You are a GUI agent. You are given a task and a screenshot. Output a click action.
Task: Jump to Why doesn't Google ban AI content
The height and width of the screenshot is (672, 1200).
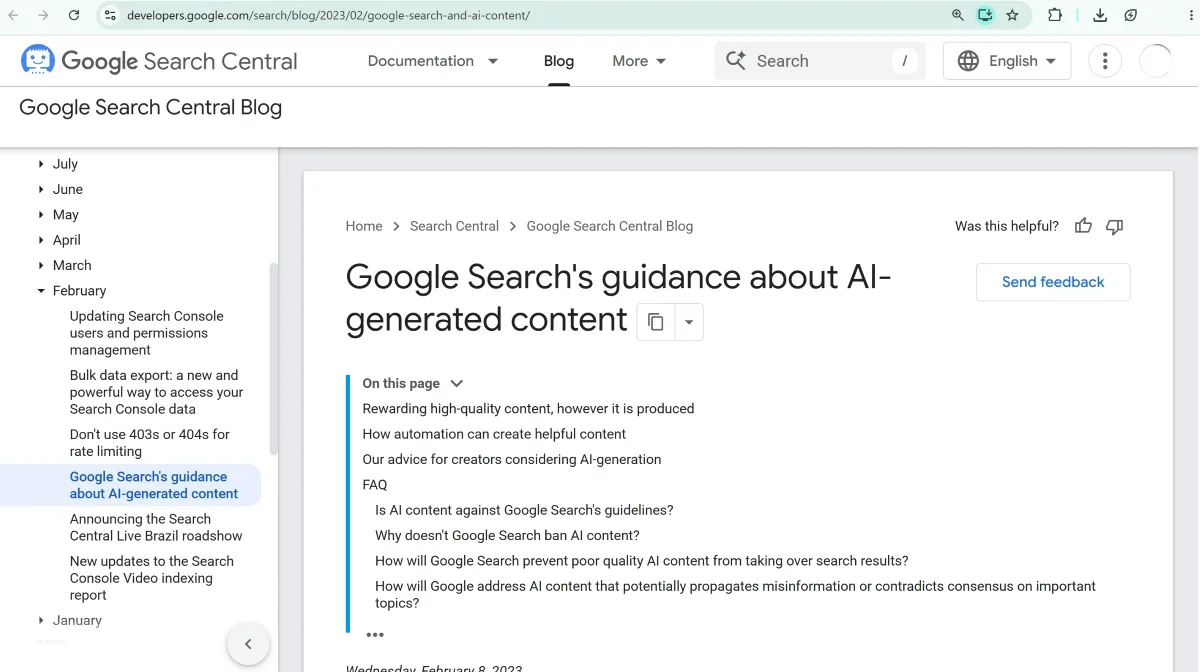coord(507,536)
